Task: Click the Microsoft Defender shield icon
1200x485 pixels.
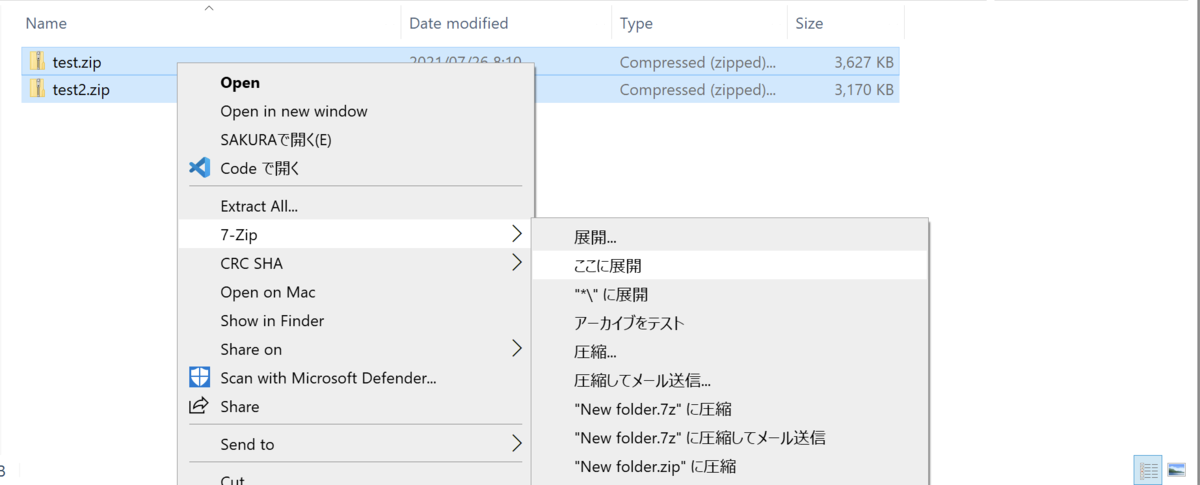Action: [x=199, y=378]
